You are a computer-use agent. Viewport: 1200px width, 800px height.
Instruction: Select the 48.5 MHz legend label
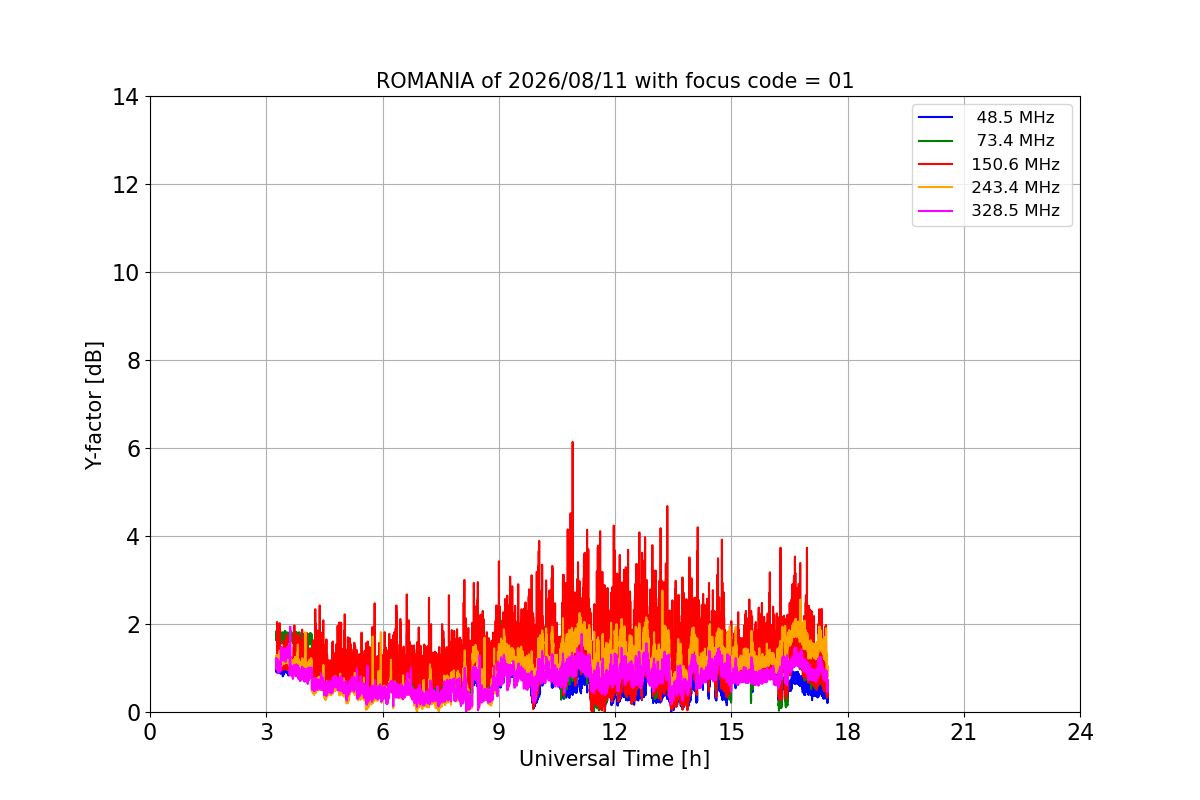[1015, 118]
